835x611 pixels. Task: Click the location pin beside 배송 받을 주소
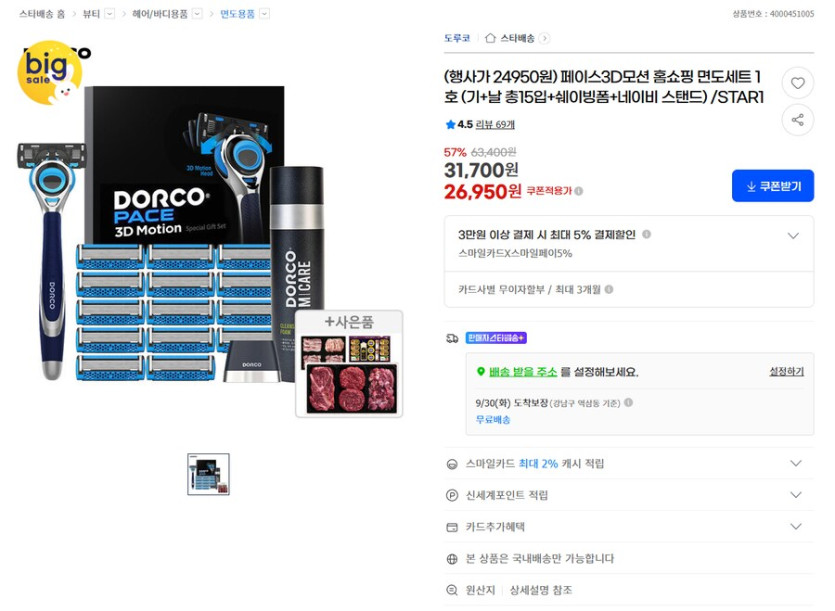point(481,372)
